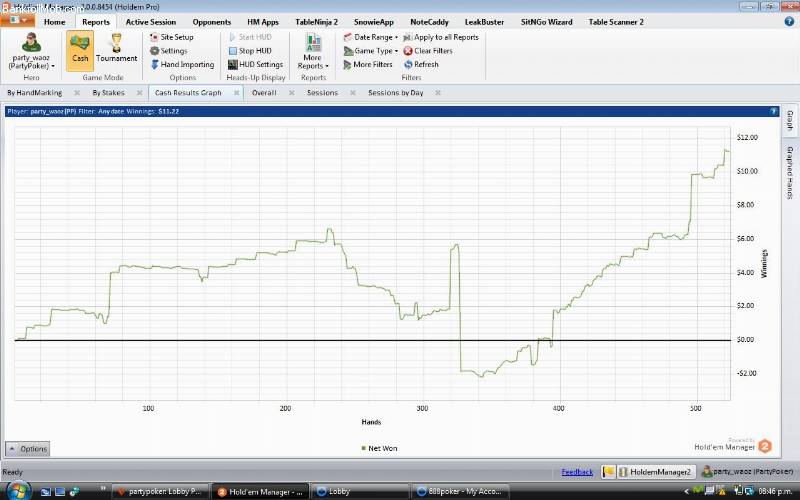The width and height of the screenshot is (800, 500).
Task: Open Site Setup options
Action: 172,37
